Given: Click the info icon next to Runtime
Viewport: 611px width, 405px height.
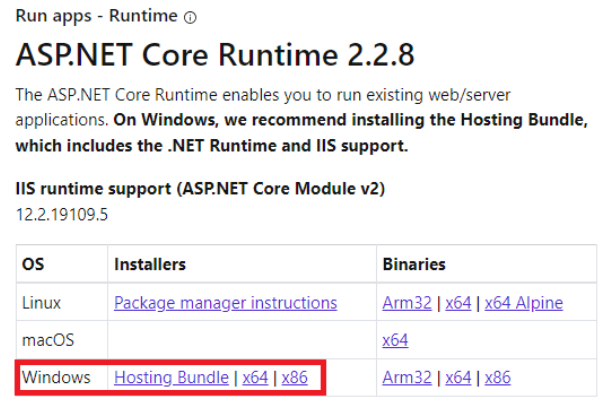Looking at the screenshot, I should [x=190, y=18].
